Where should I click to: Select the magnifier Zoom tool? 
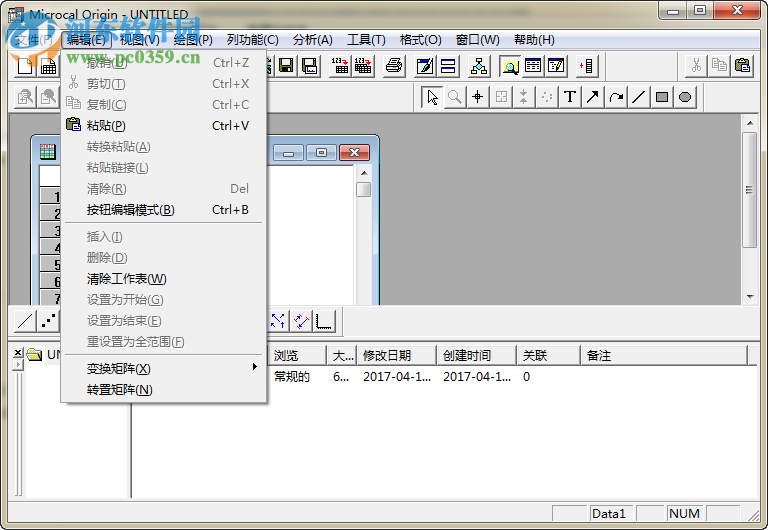(x=455, y=97)
